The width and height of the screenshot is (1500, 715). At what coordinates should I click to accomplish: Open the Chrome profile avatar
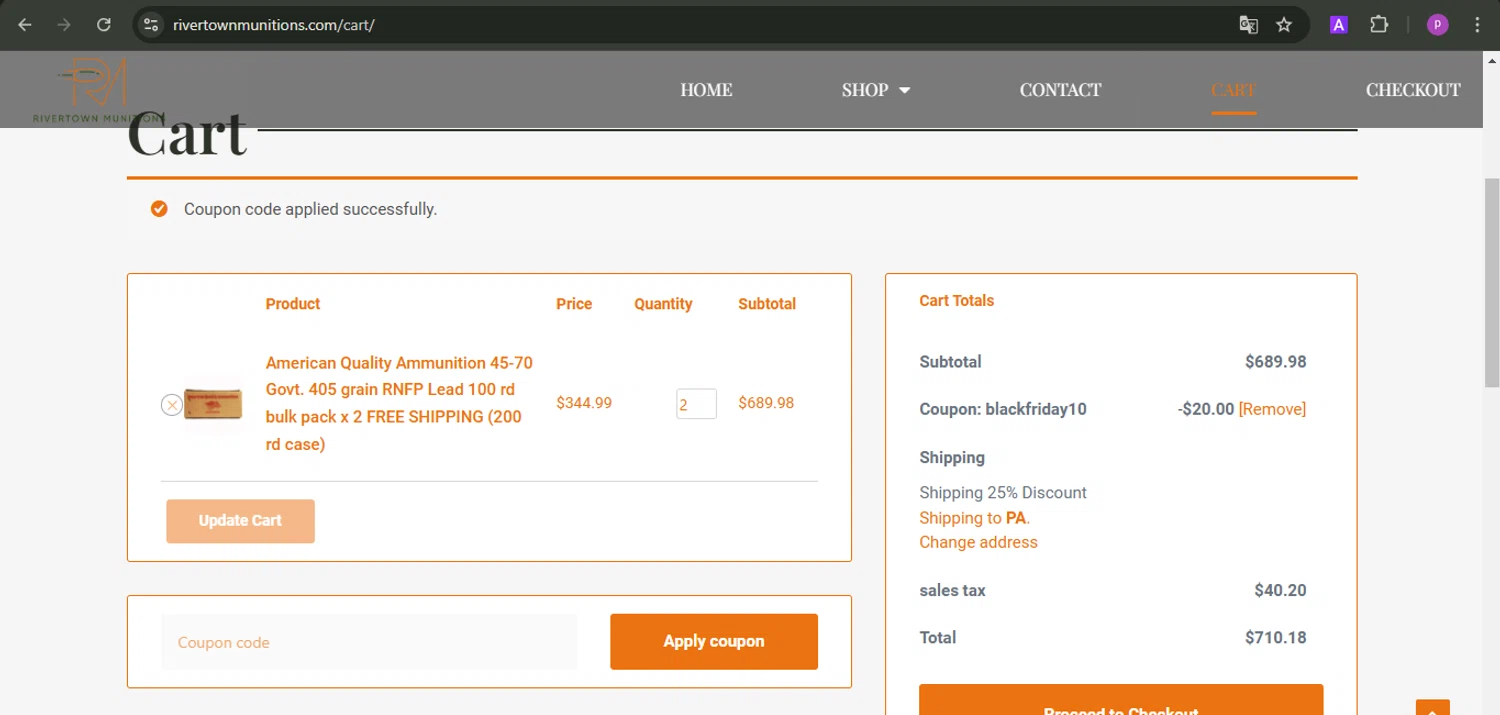(x=1437, y=25)
